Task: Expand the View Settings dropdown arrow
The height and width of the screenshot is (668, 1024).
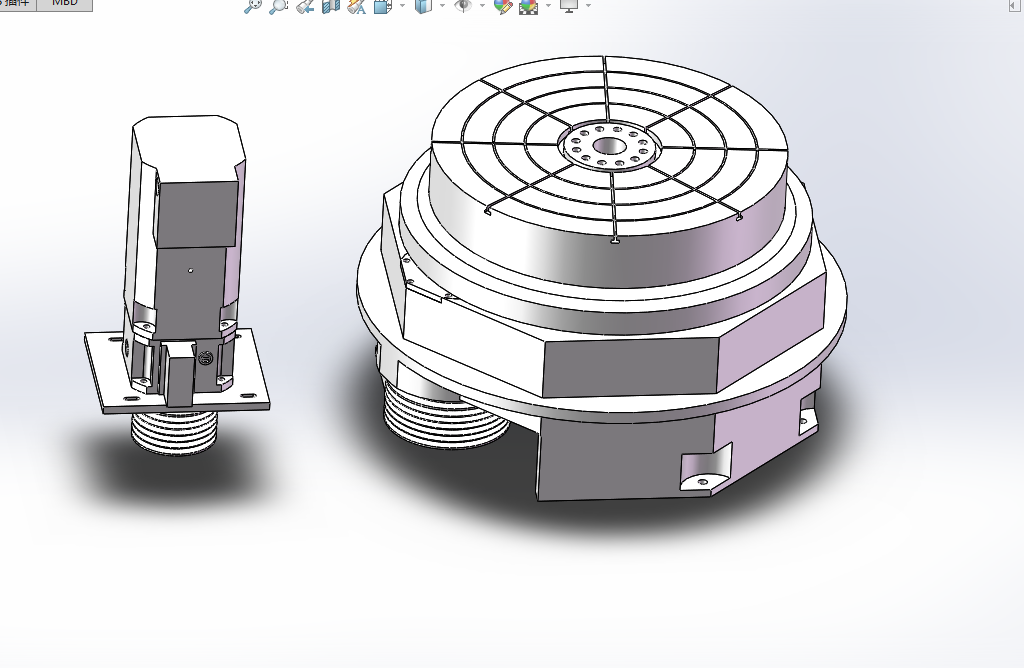Action: 588,6
